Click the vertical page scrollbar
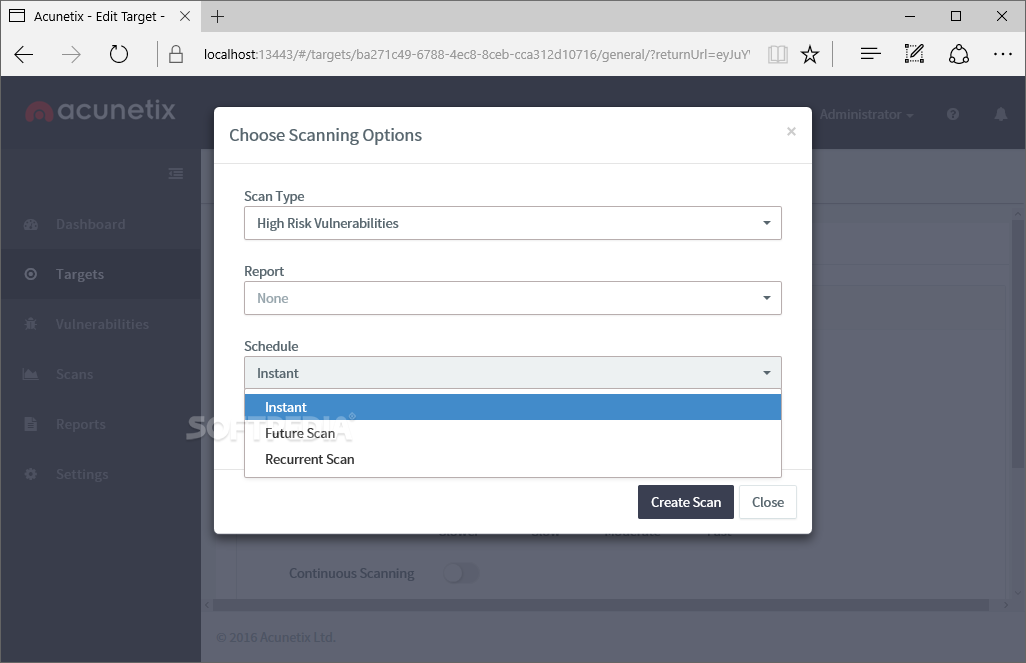This screenshot has height=663, width=1026. [x=1017, y=344]
